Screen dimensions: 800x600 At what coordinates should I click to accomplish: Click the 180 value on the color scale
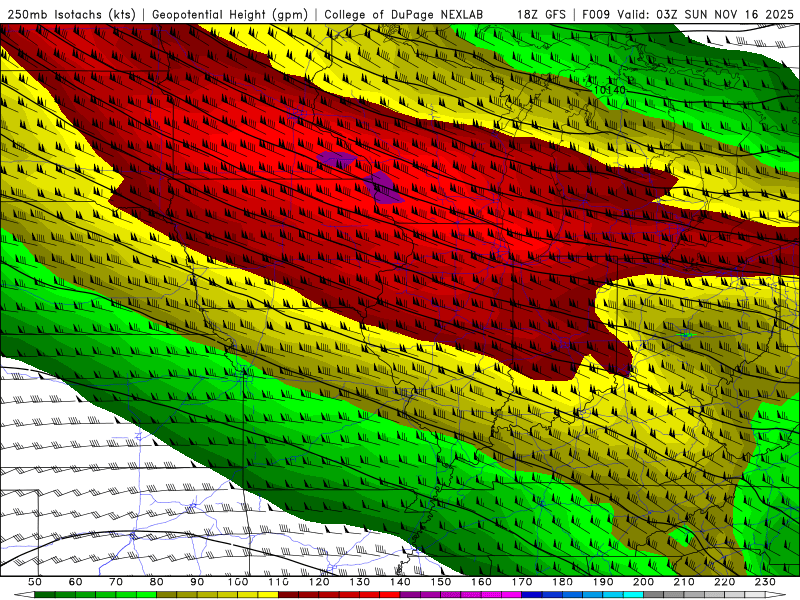(562, 582)
